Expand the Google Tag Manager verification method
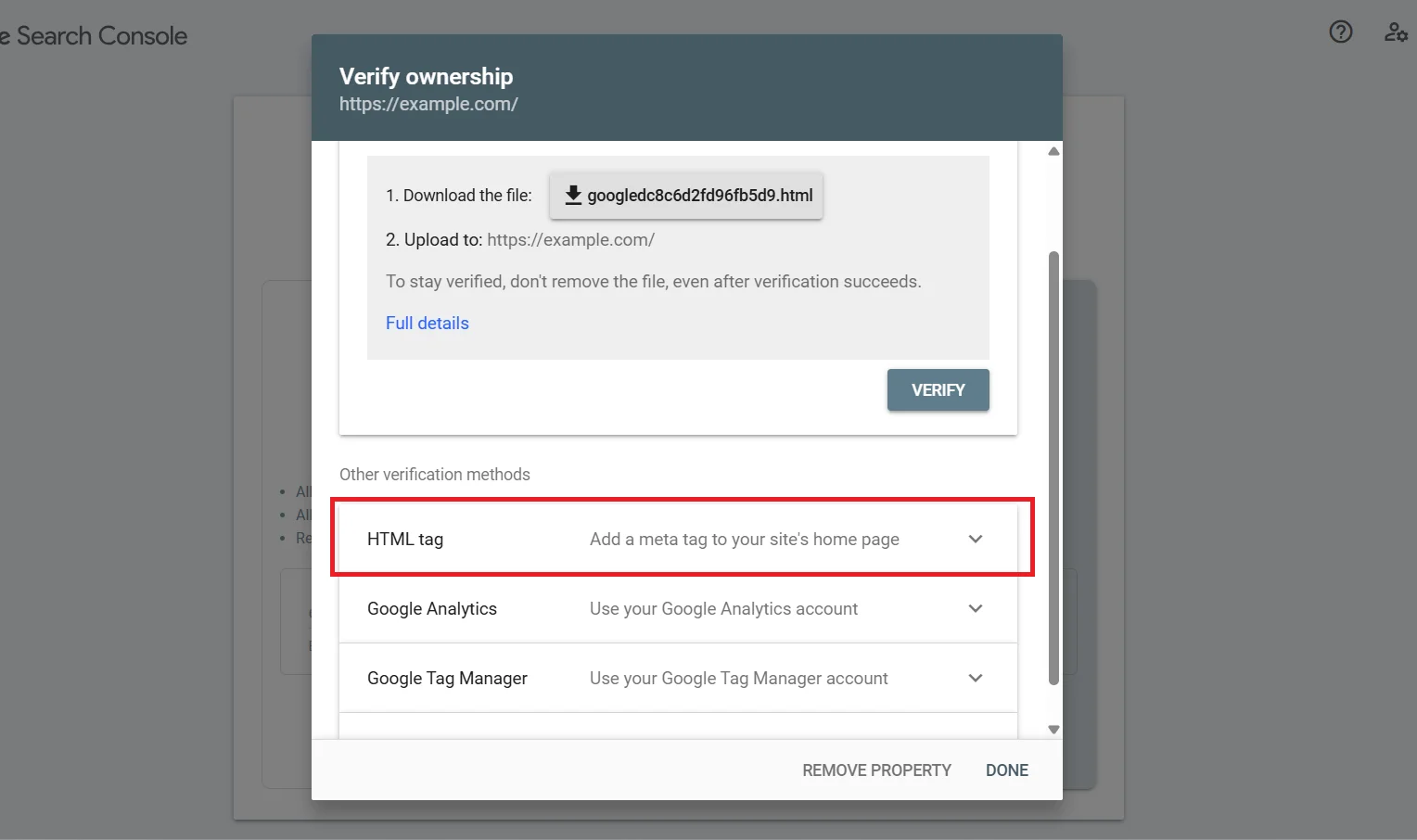 coord(975,678)
